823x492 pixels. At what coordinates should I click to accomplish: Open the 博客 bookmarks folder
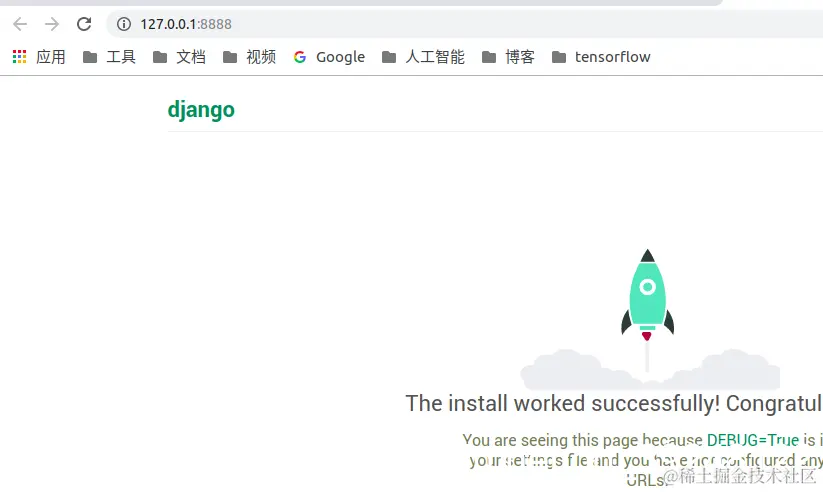[509, 57]
